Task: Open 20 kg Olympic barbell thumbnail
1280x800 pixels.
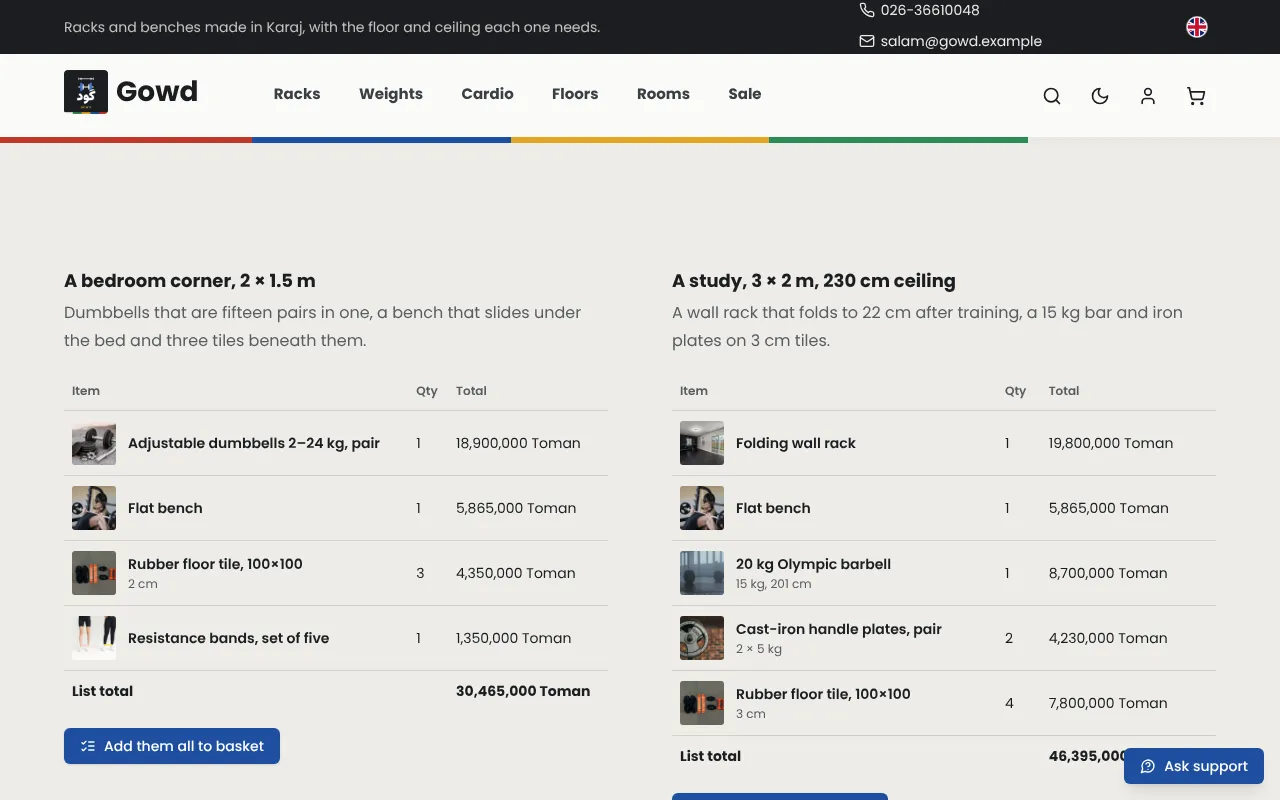Action: pyautogui.click(x=702, y=573)
